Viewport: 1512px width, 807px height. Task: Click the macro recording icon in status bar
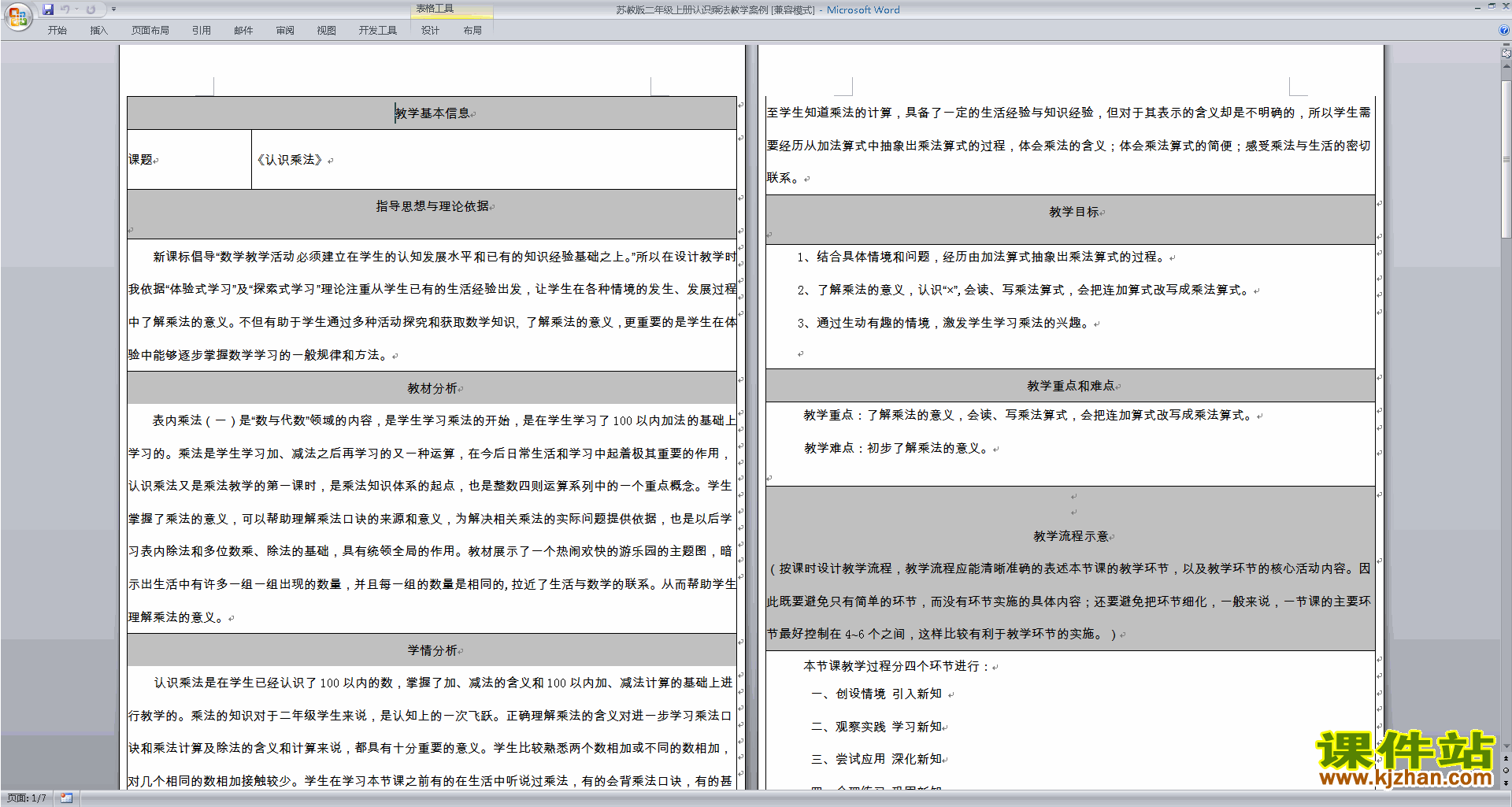67,798
